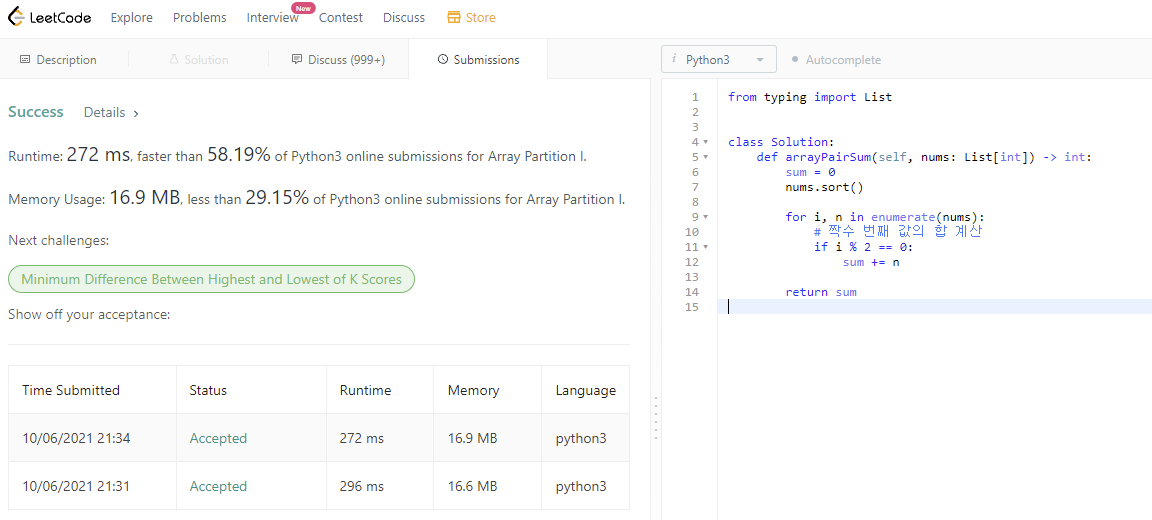Open the Accepted submission from 21:31
This screenshot has height=520, width=1152.
(x=218, y=487)
